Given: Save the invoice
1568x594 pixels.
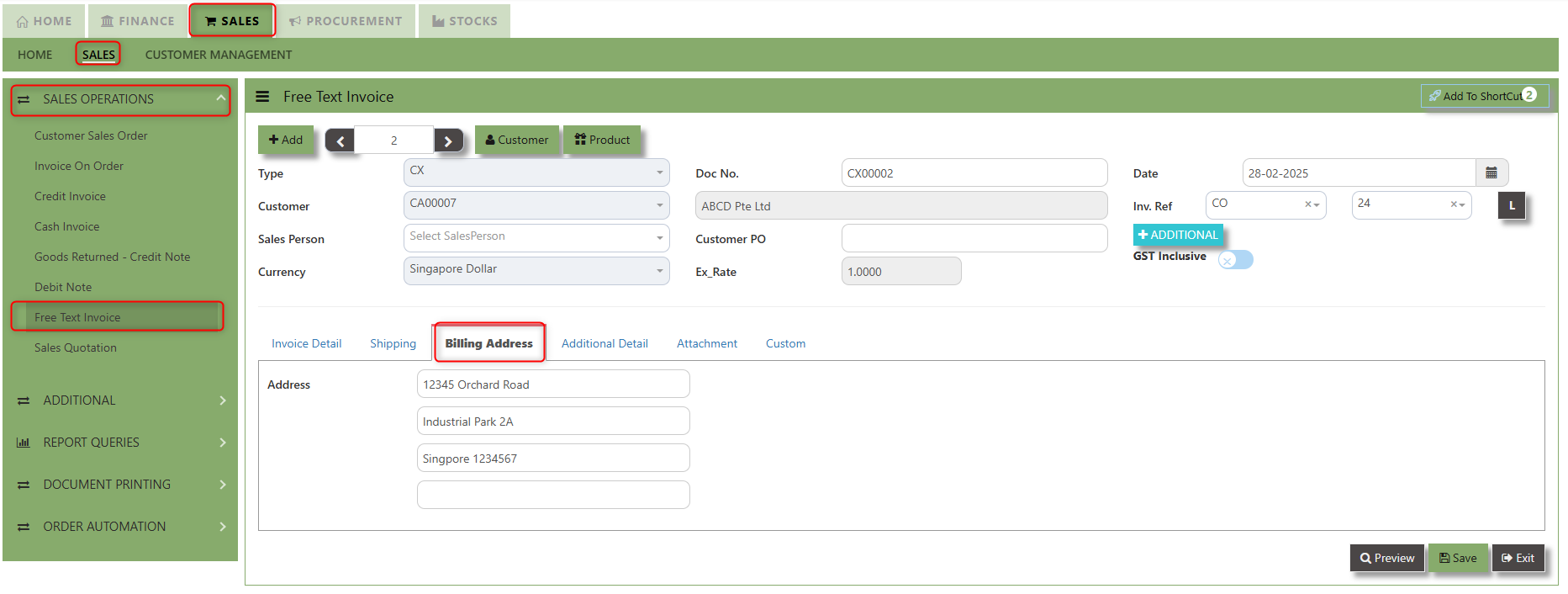Looking at the screenshot, I should pyautogui.click(x=1458, y=558).
